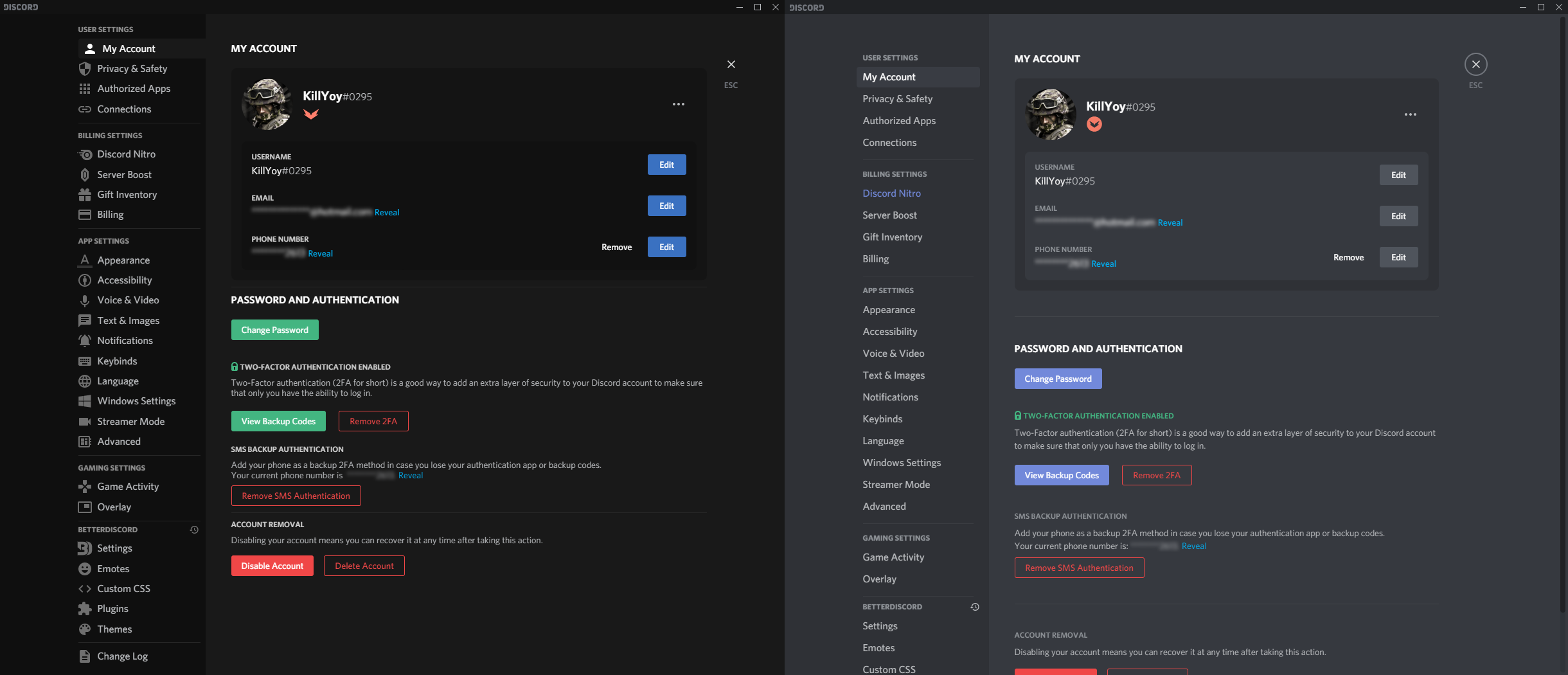1568x675 pixels.
Task: Click Remove SMS Authentication in left window
Action: click(296, 496)
